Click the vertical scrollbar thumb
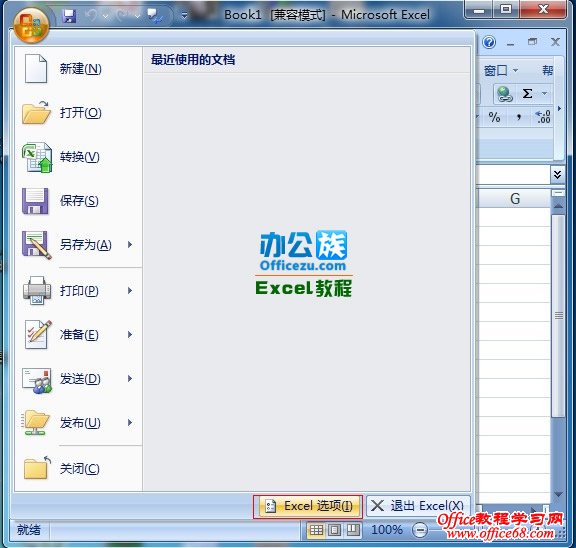Viewport: 576px width, 548px height. (559, 316)
